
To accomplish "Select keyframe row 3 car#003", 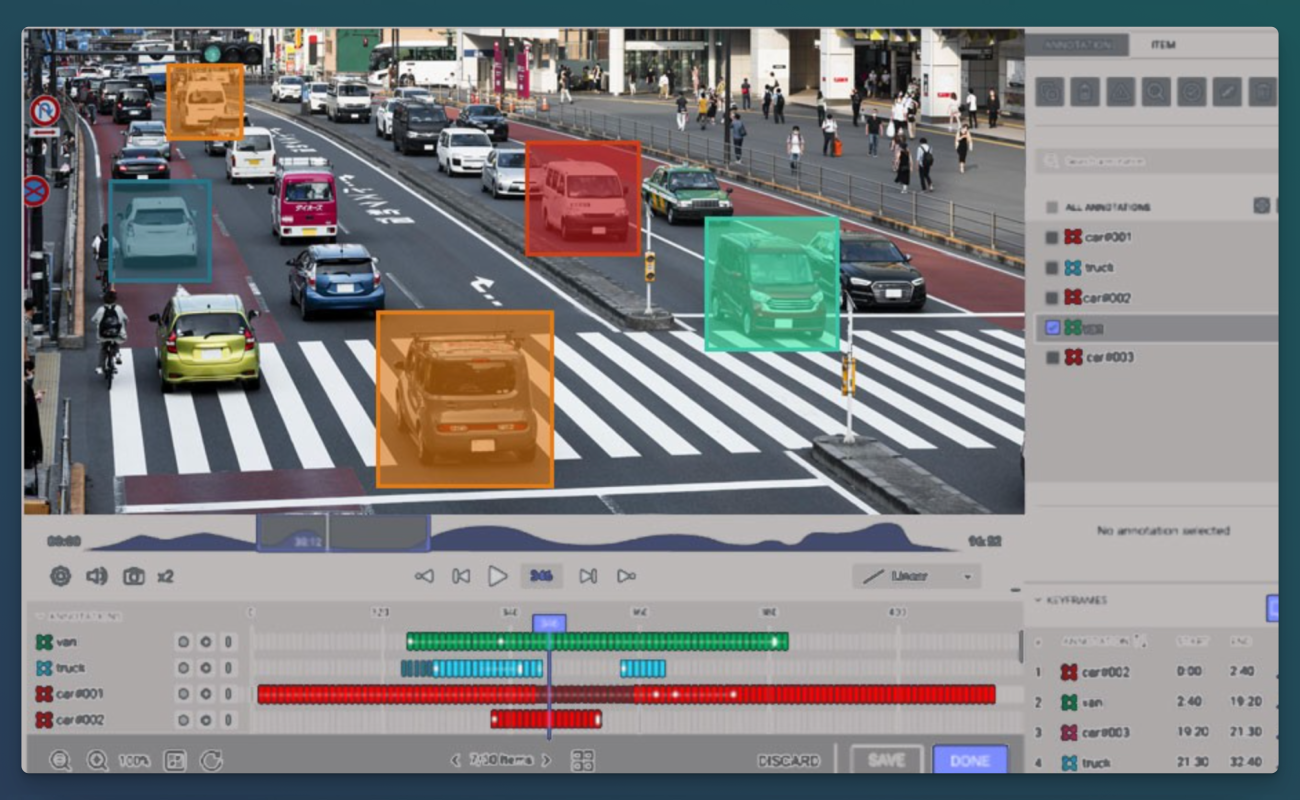I will (x=1155, y=732).
